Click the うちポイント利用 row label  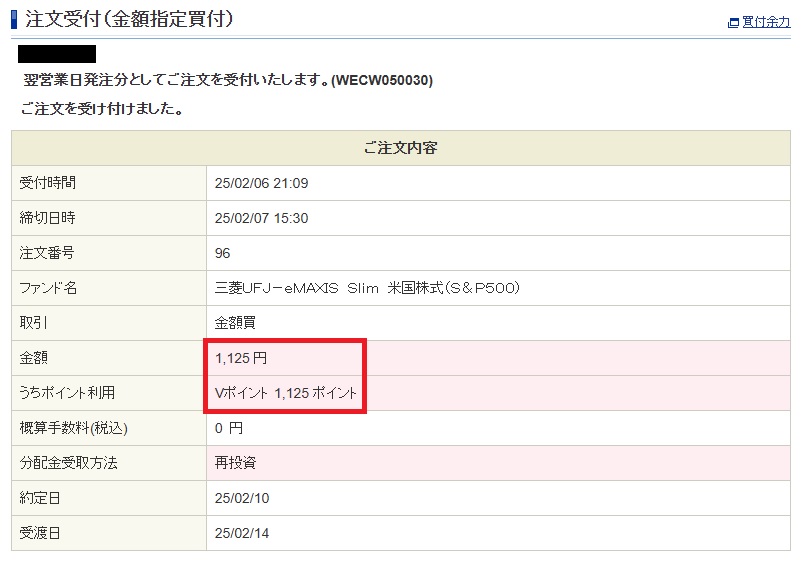pos(67,393)
